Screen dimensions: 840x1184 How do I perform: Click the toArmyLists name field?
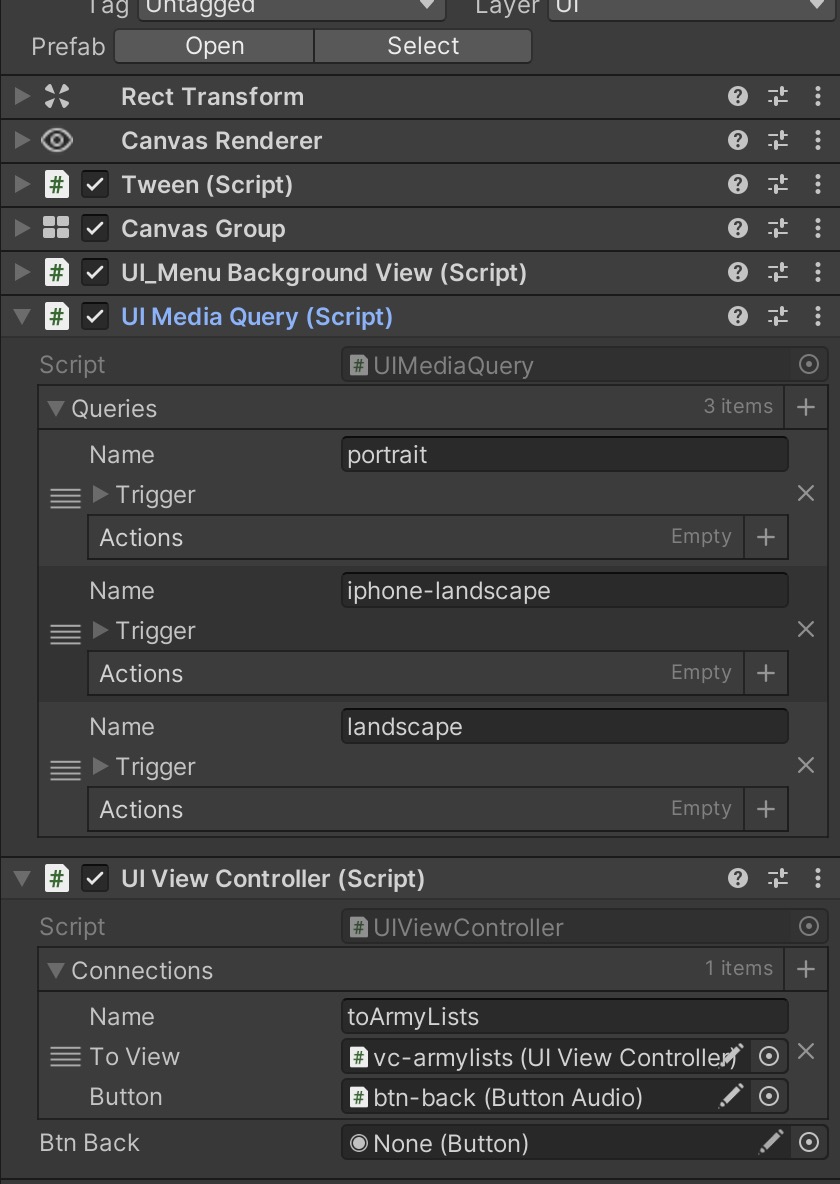click(x=564, y=1017)
